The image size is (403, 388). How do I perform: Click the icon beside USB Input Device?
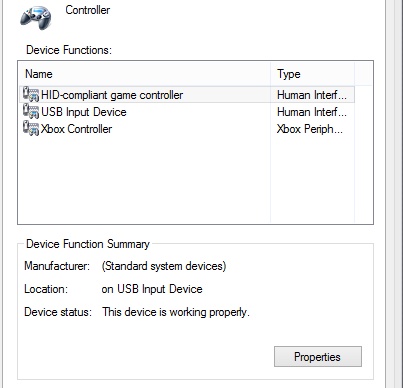[x=31, y=111]
